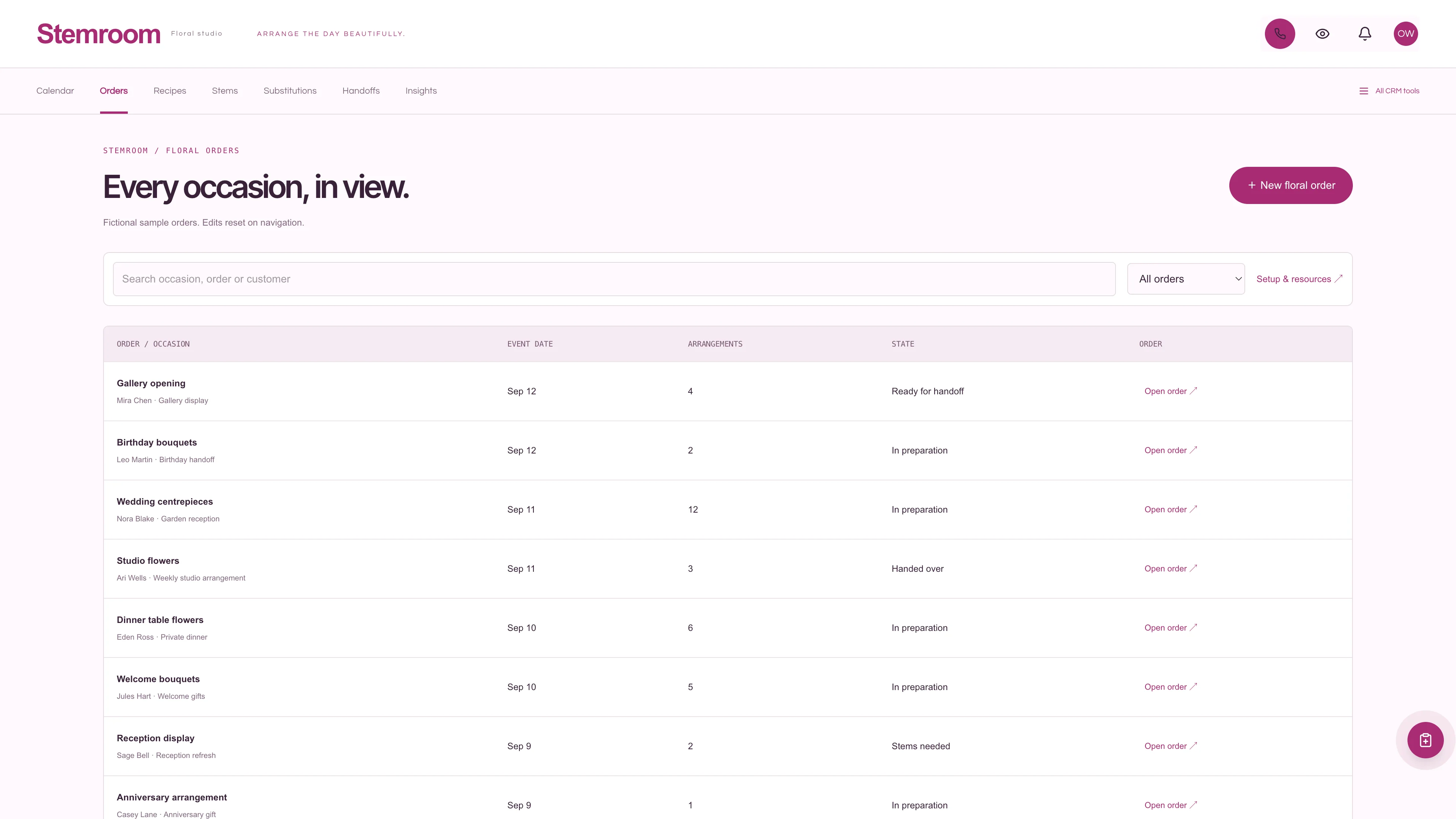Open order for Studio flowers
Image resolution: width=1456 pixels, height=819 pixels.
point(1170,569)
